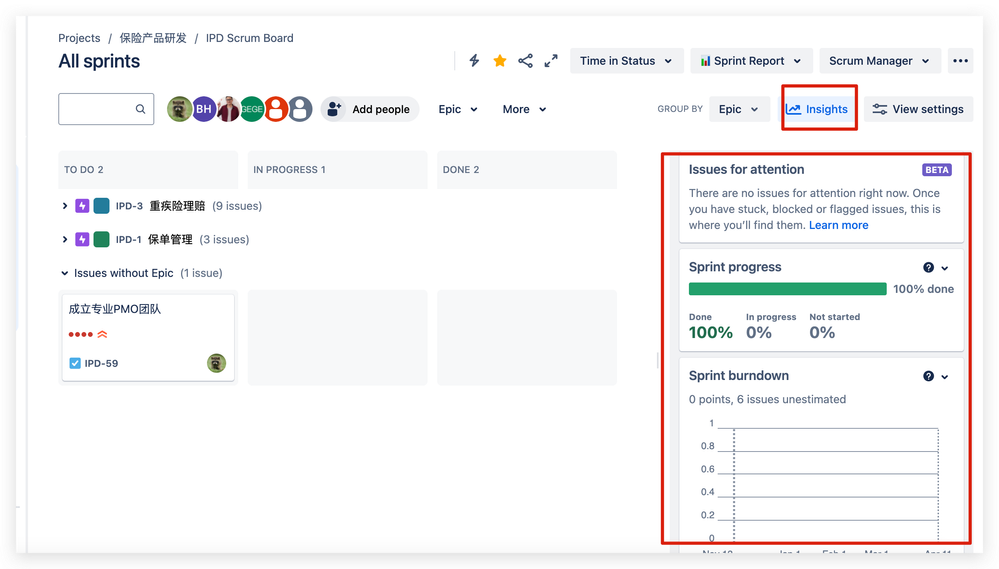The width and height of the screenshot is (999, 569).
Task: Filter by GEGE green avatar
Action: pyautogui.click(x=252, y=109)
